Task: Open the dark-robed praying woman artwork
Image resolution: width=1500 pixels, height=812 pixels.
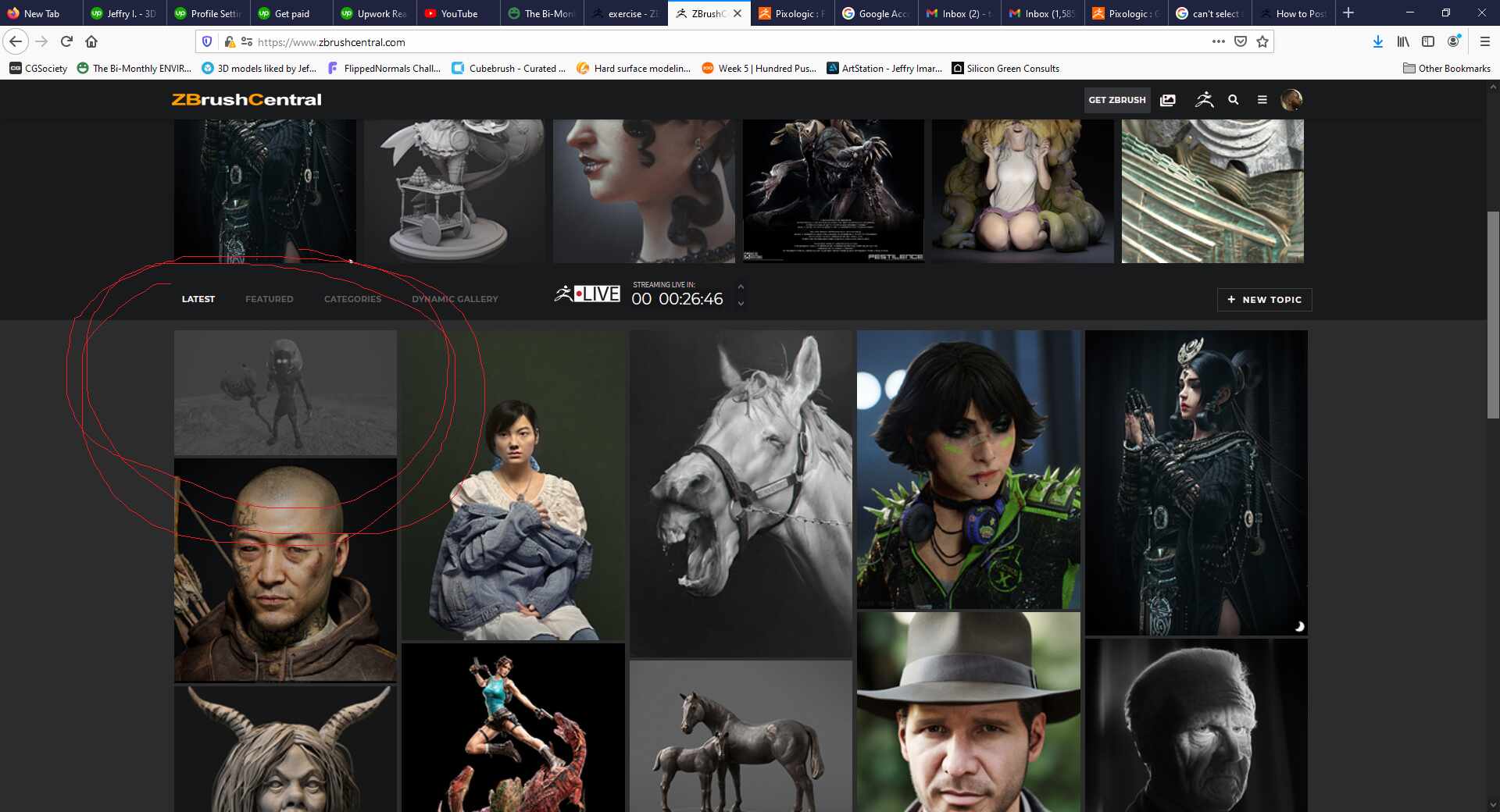Action: (x=1196, y=483)
